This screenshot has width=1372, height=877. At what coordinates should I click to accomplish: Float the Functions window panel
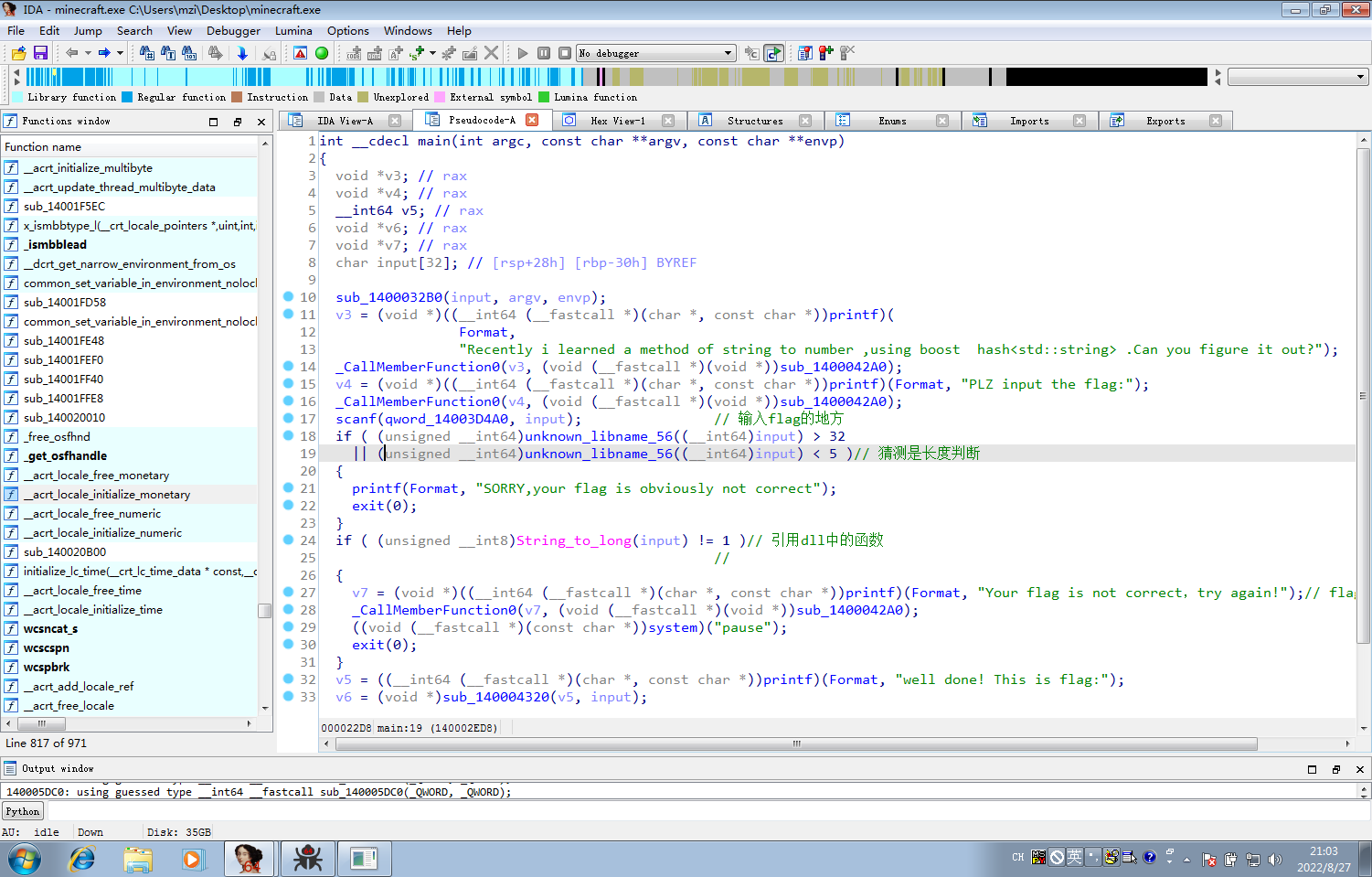238,122
